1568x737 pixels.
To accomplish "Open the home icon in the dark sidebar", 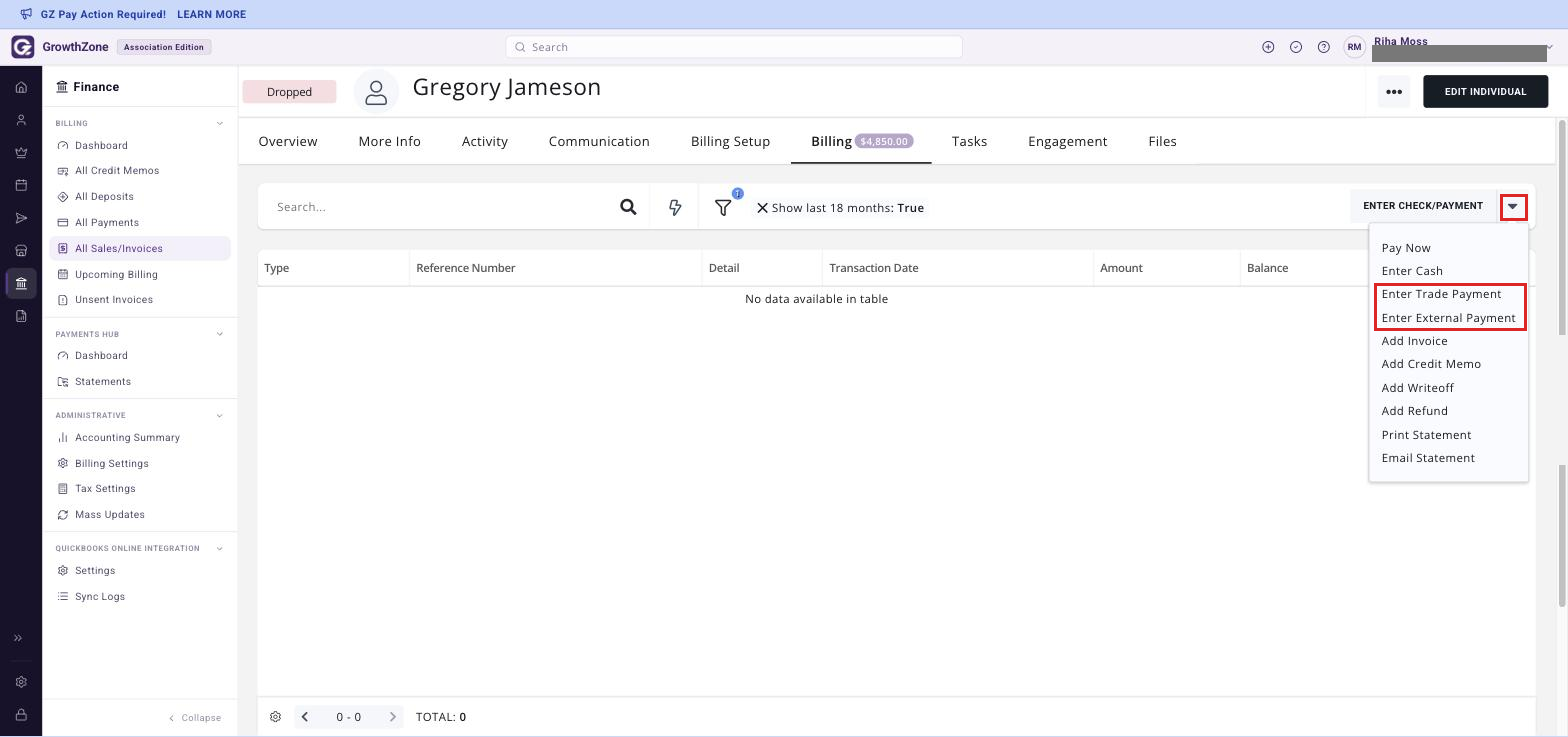I will [21, 87].
